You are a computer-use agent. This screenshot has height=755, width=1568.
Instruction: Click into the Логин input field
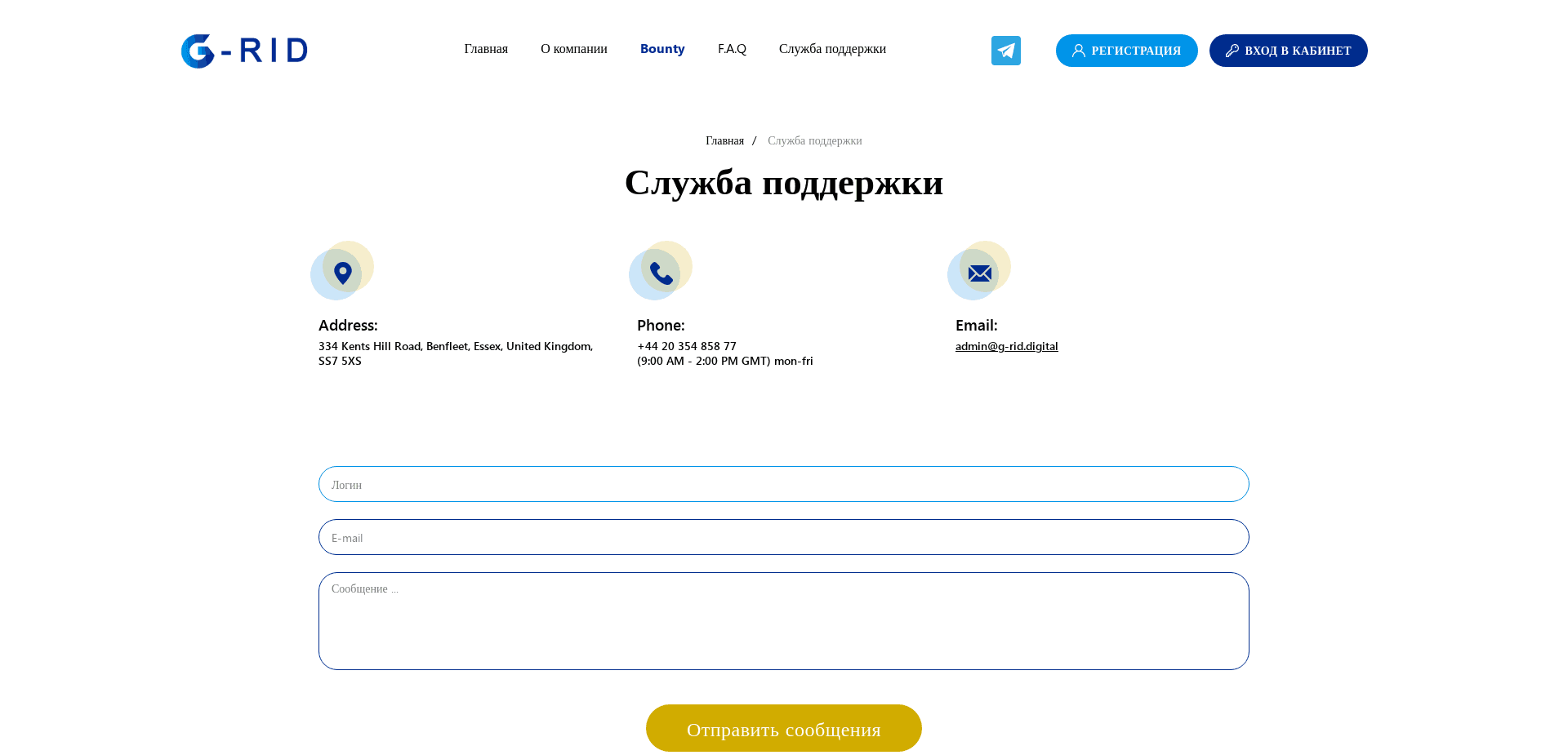coord(783,483)
